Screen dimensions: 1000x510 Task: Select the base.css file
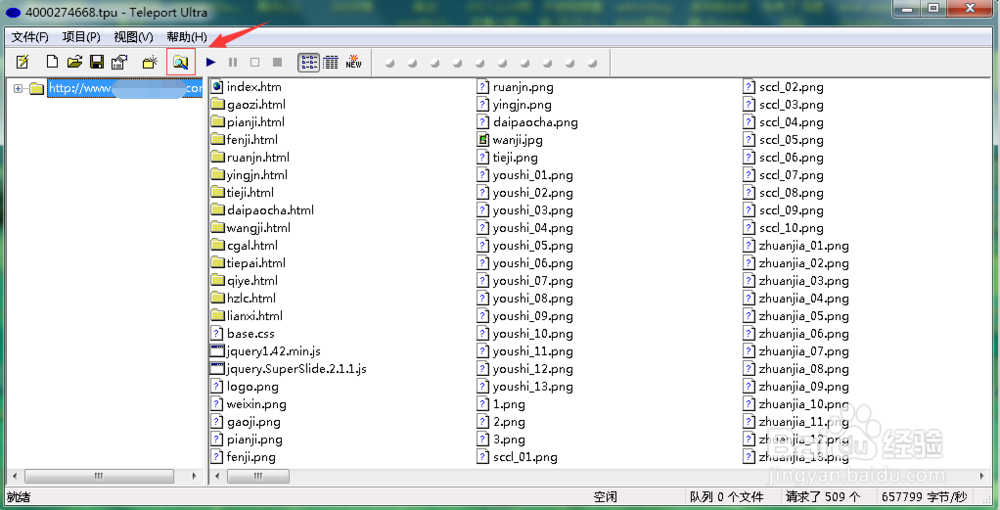pos(243,333)
